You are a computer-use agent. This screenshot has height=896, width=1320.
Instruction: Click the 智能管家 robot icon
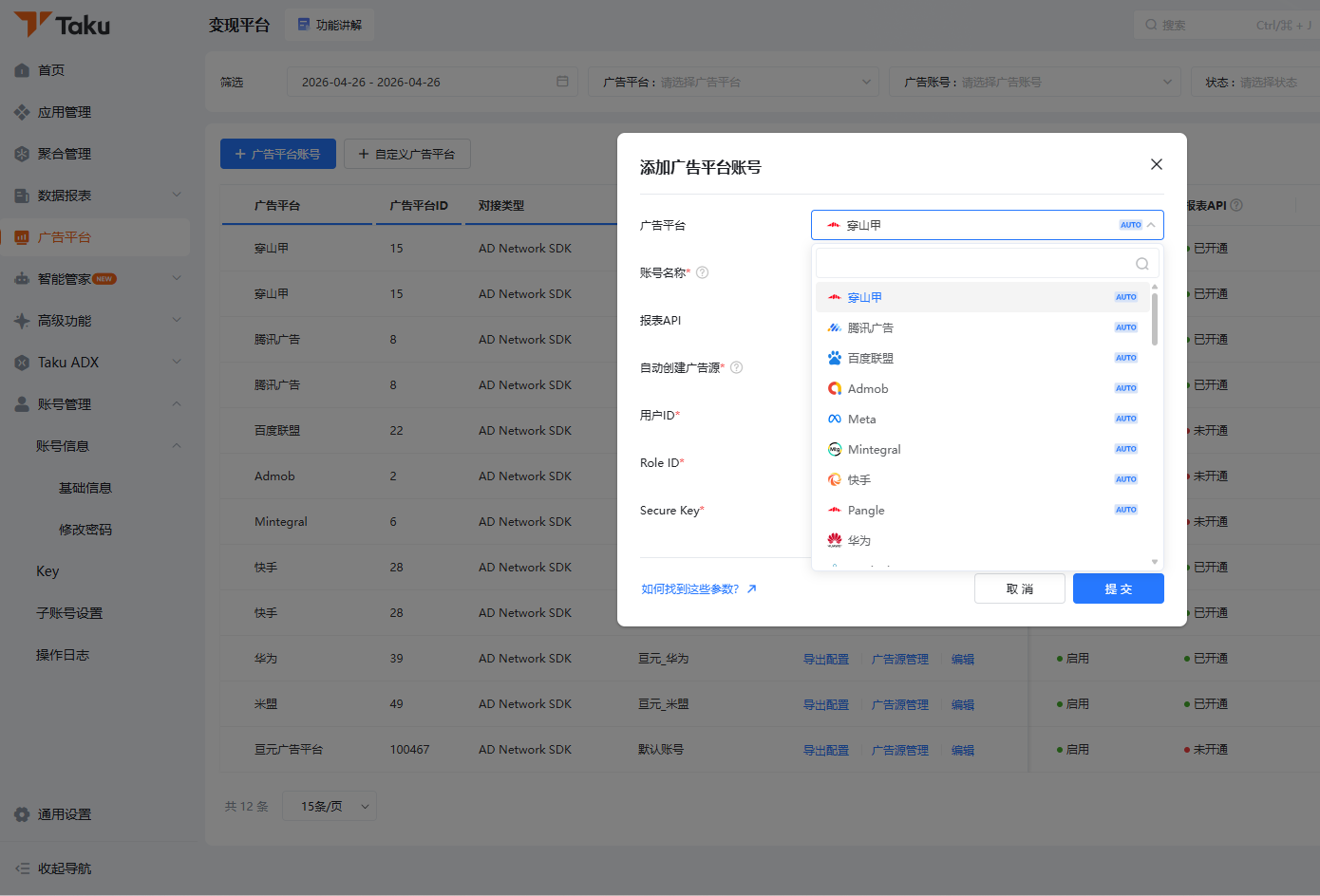tap(22, 279)
